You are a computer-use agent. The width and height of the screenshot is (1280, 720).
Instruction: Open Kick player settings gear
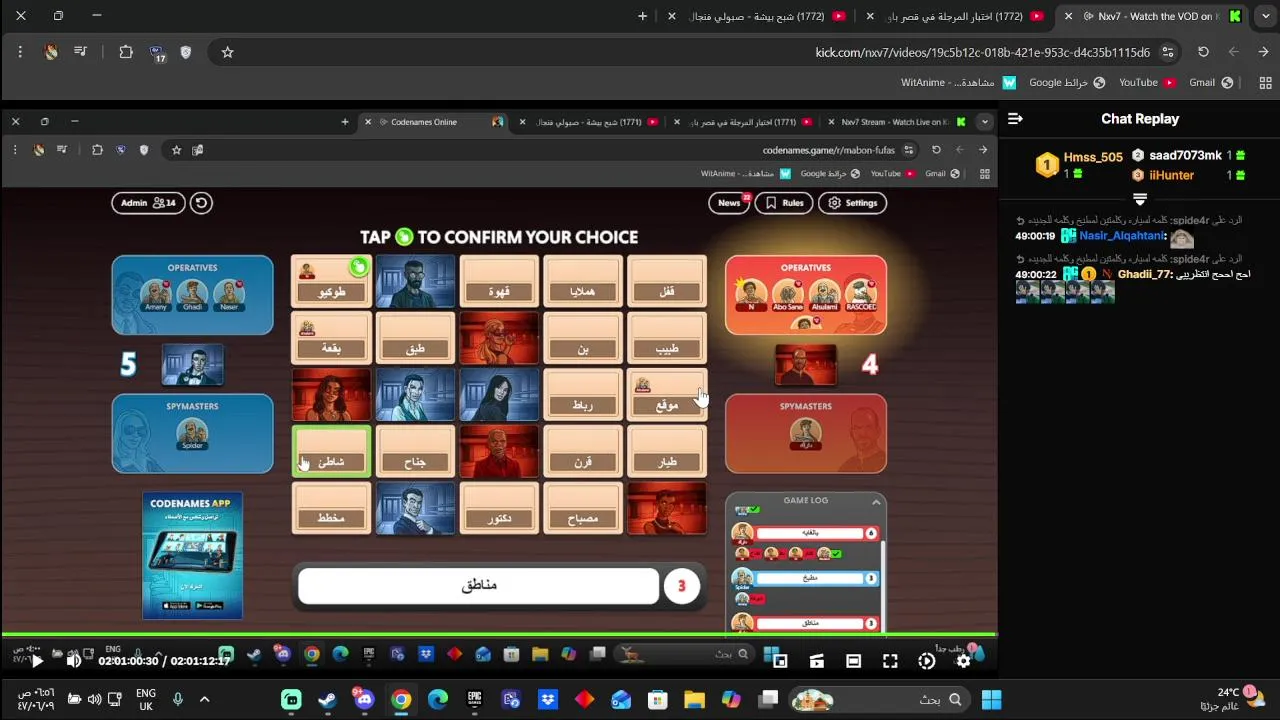pos(963,661)
